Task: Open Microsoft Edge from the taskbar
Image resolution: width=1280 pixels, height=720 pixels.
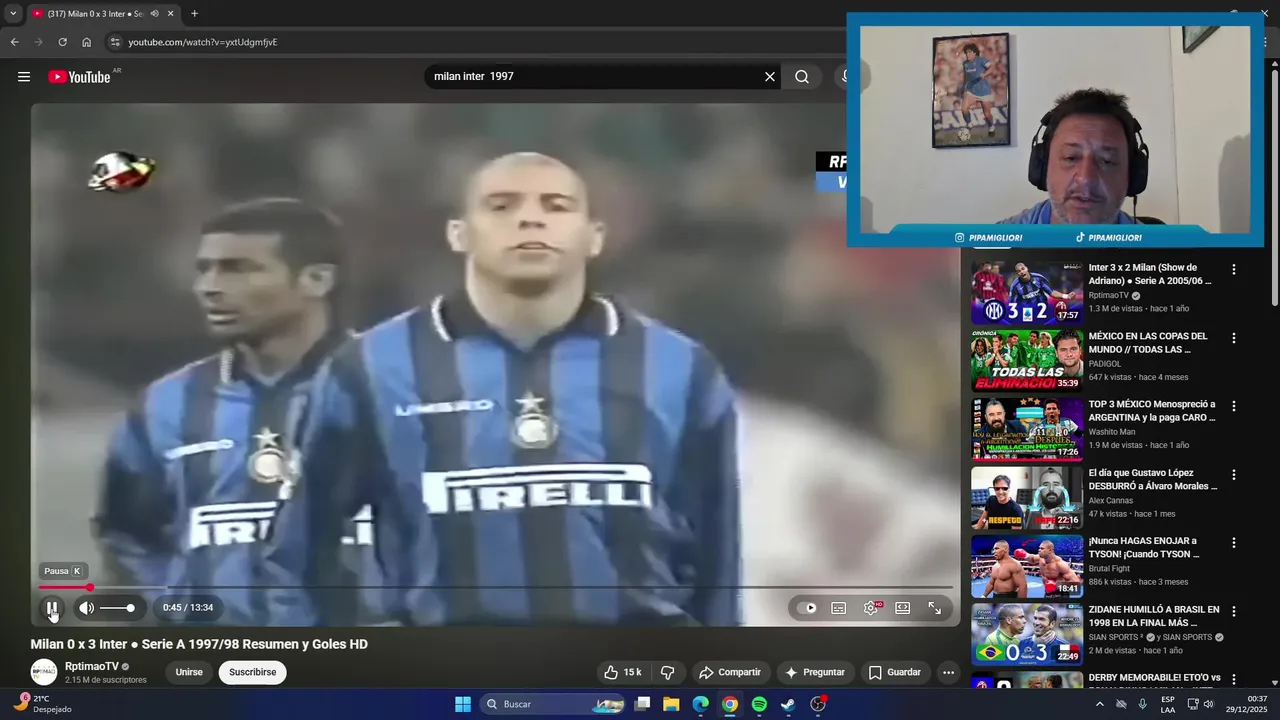Action: pos(701,704)
